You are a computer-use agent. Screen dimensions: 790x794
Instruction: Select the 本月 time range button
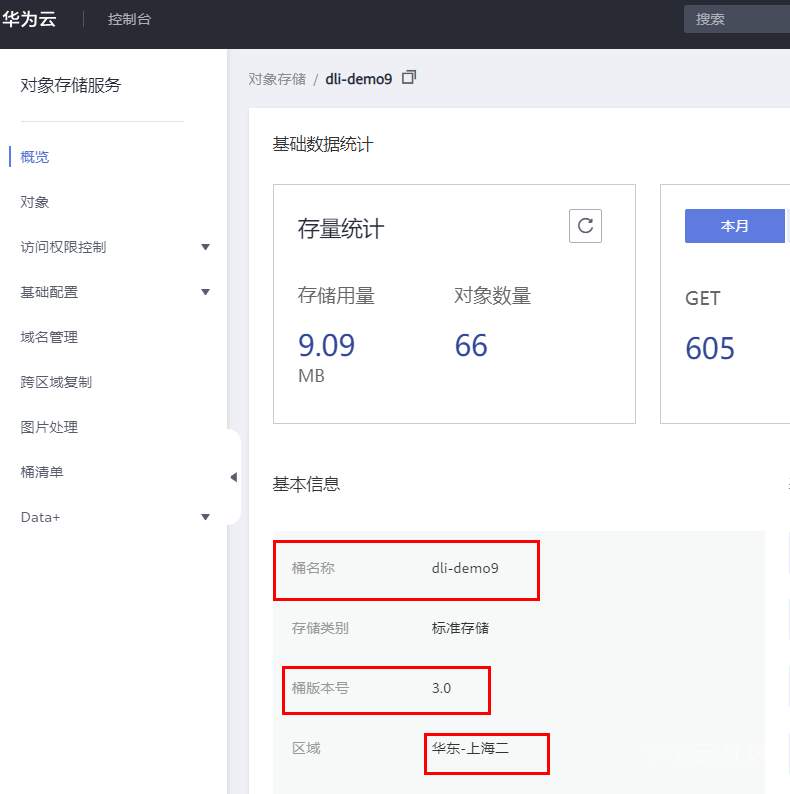tap(735, 226)
